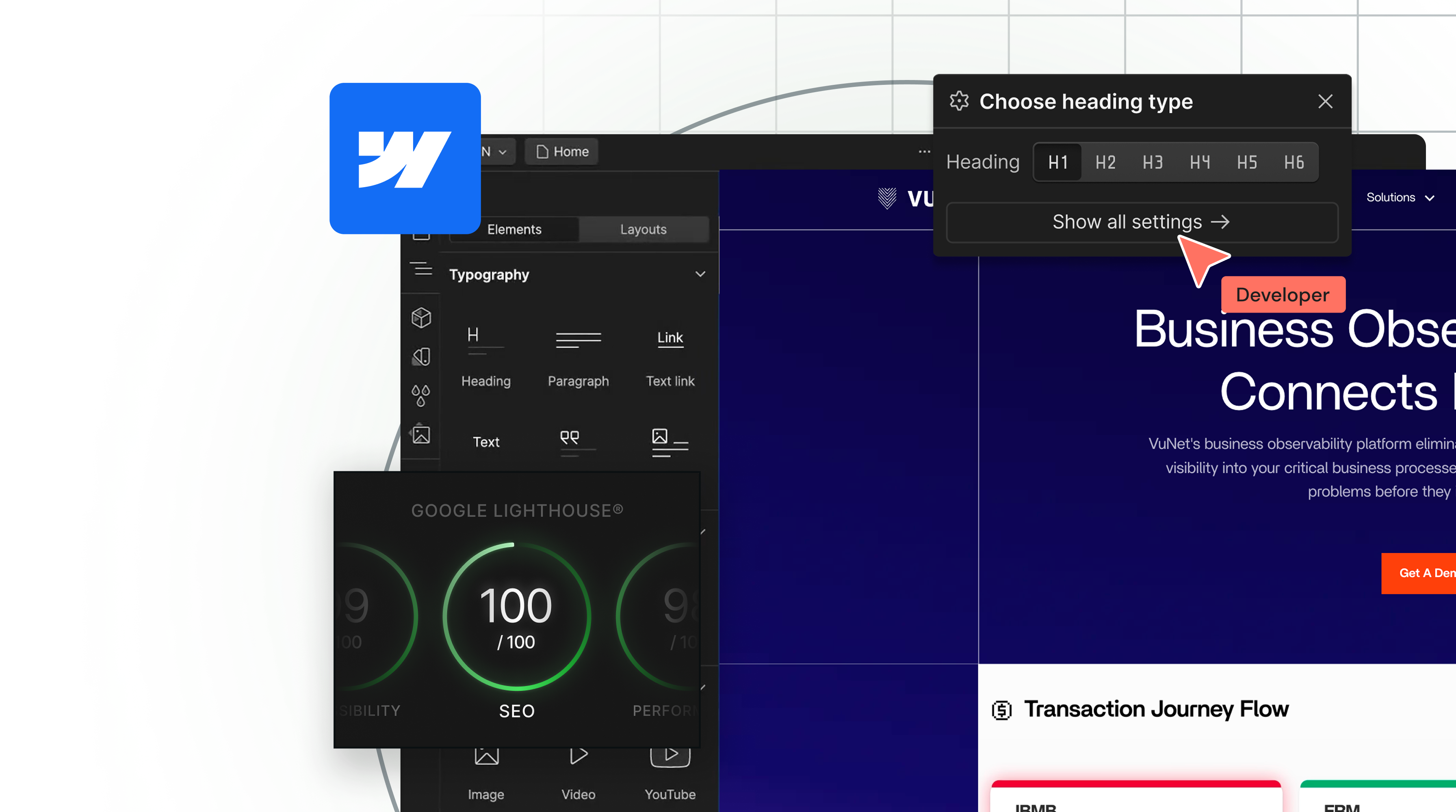Switch to the Layouts tab
The image size is (1456, 812).
point(643,229)
